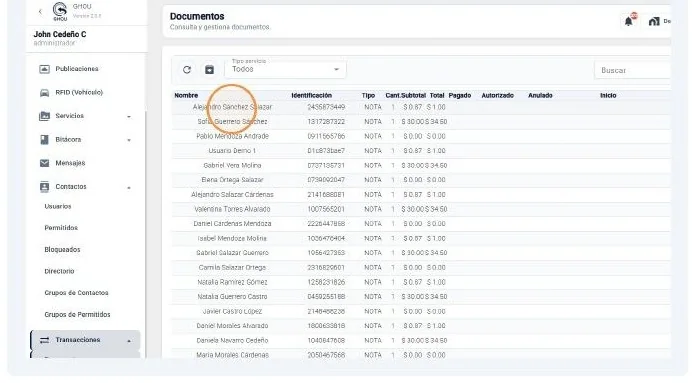Click the Bitácora book icon
This screenshot has width=695, height=383.
click(44, 140)
